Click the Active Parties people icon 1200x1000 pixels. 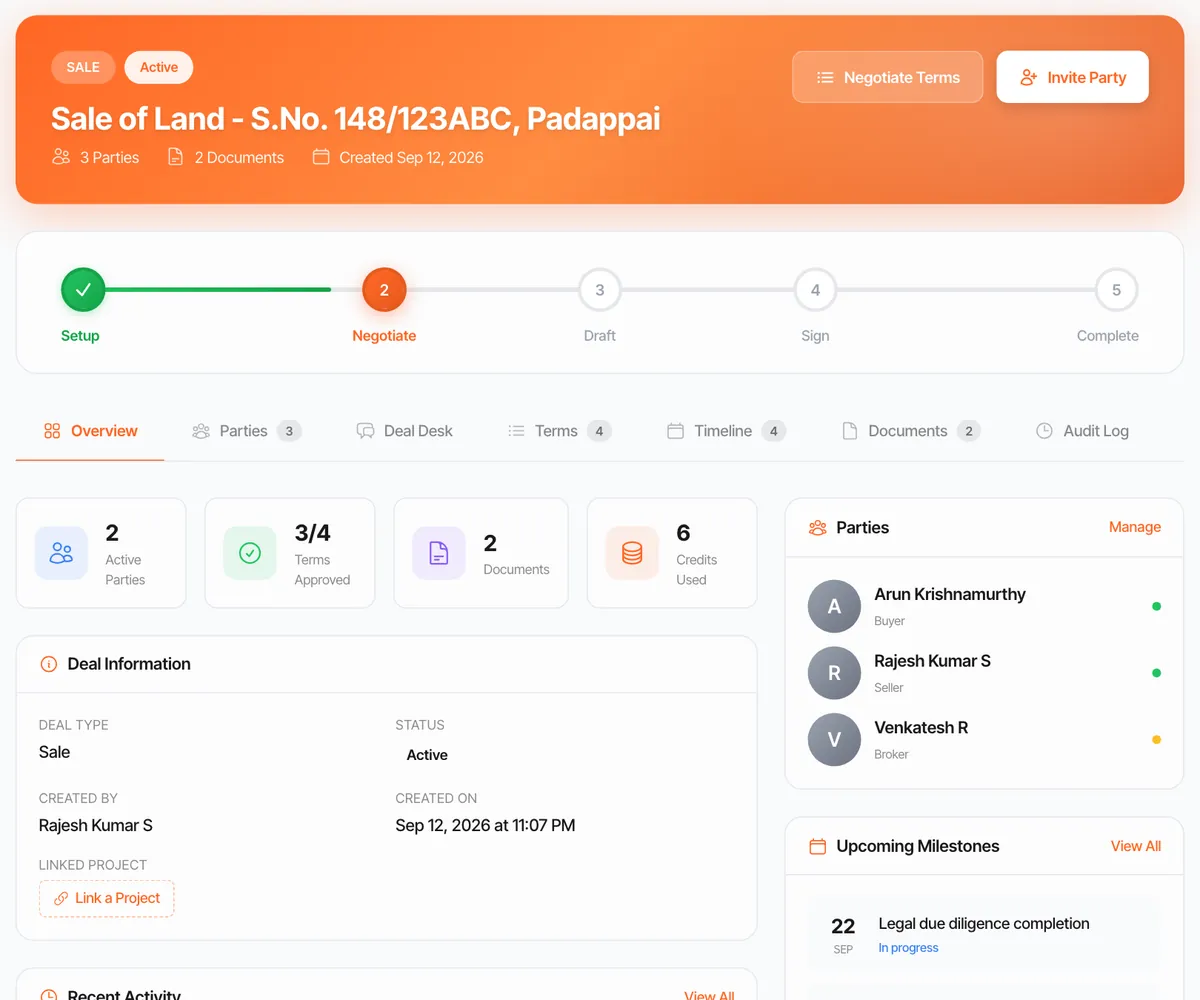[x=61, y=553]
